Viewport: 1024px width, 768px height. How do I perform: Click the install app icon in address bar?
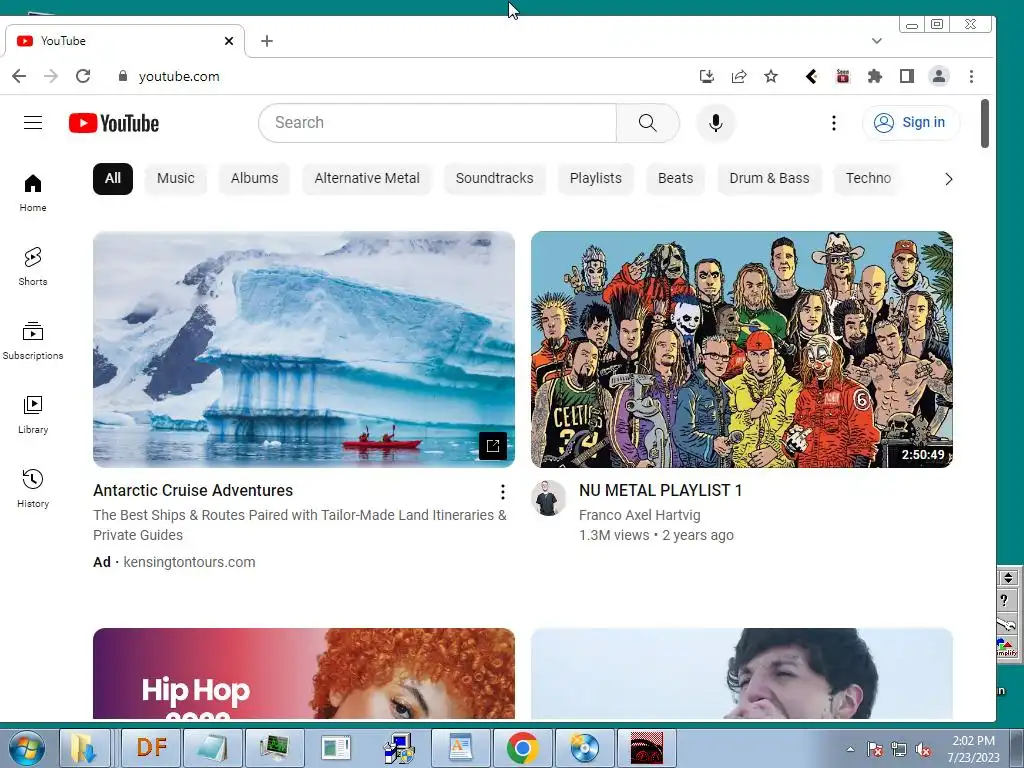tap(707, 76)
